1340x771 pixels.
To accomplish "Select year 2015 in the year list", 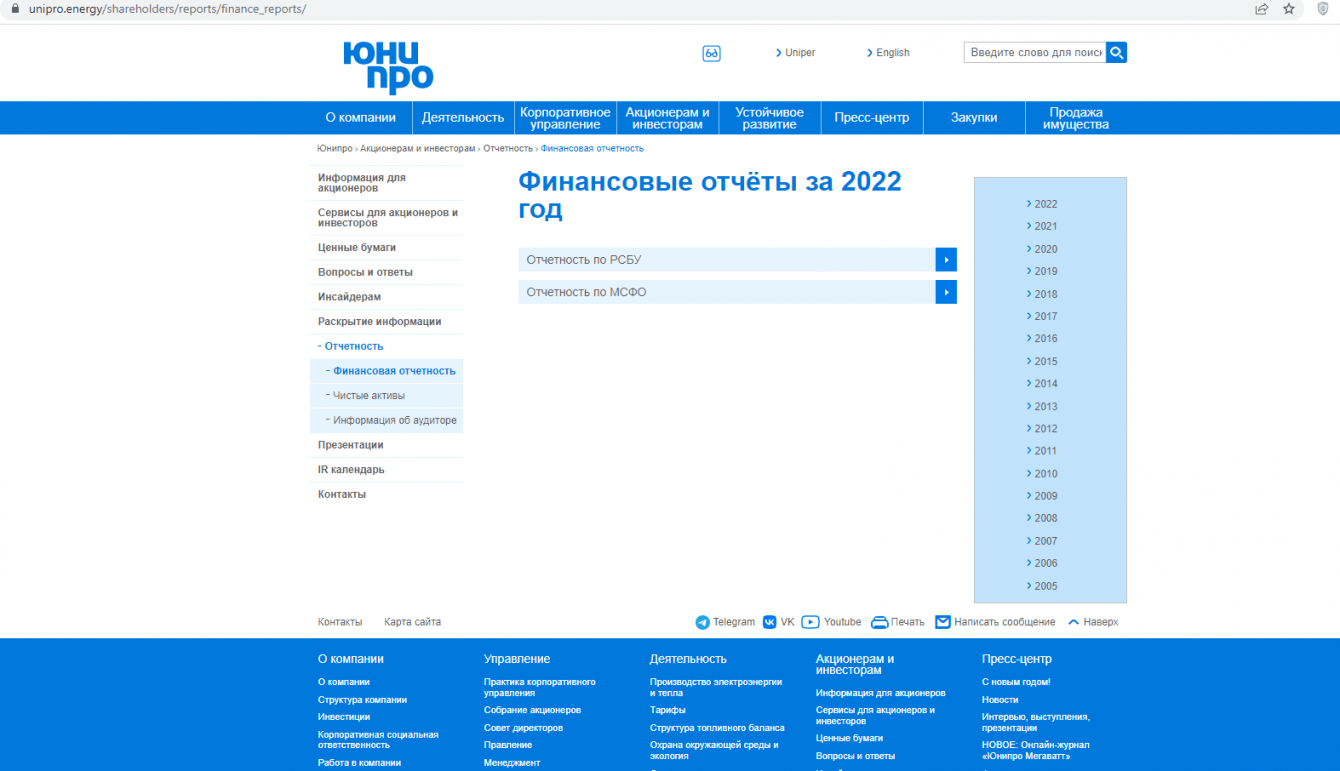I will click(x=1046, y=361).
